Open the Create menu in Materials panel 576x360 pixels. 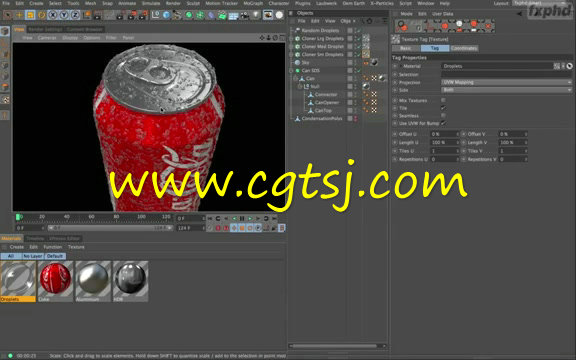(17, 247)
